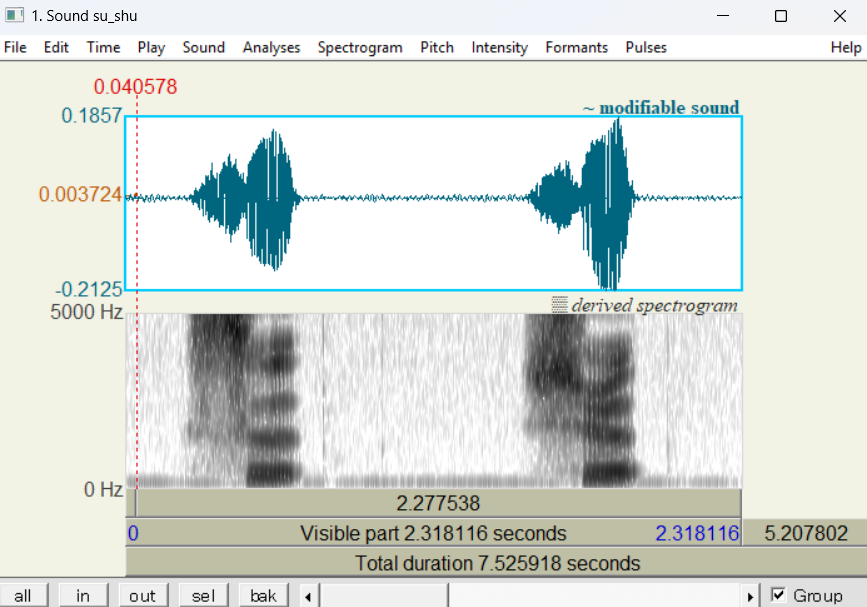
Task: Open the Analyses menu
Action: pyautogui.click(x=271, y=48)
